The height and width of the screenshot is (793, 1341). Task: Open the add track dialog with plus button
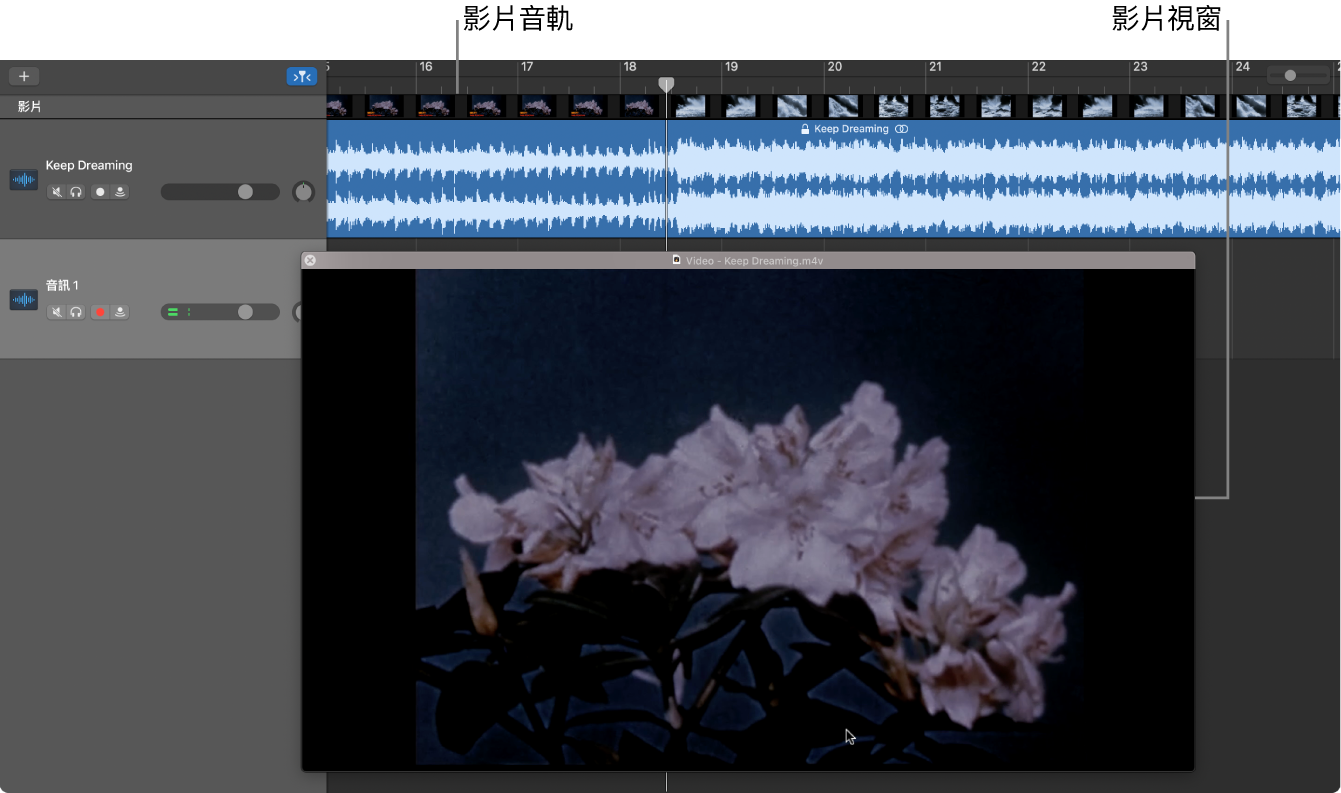click(x=23, y=75)
